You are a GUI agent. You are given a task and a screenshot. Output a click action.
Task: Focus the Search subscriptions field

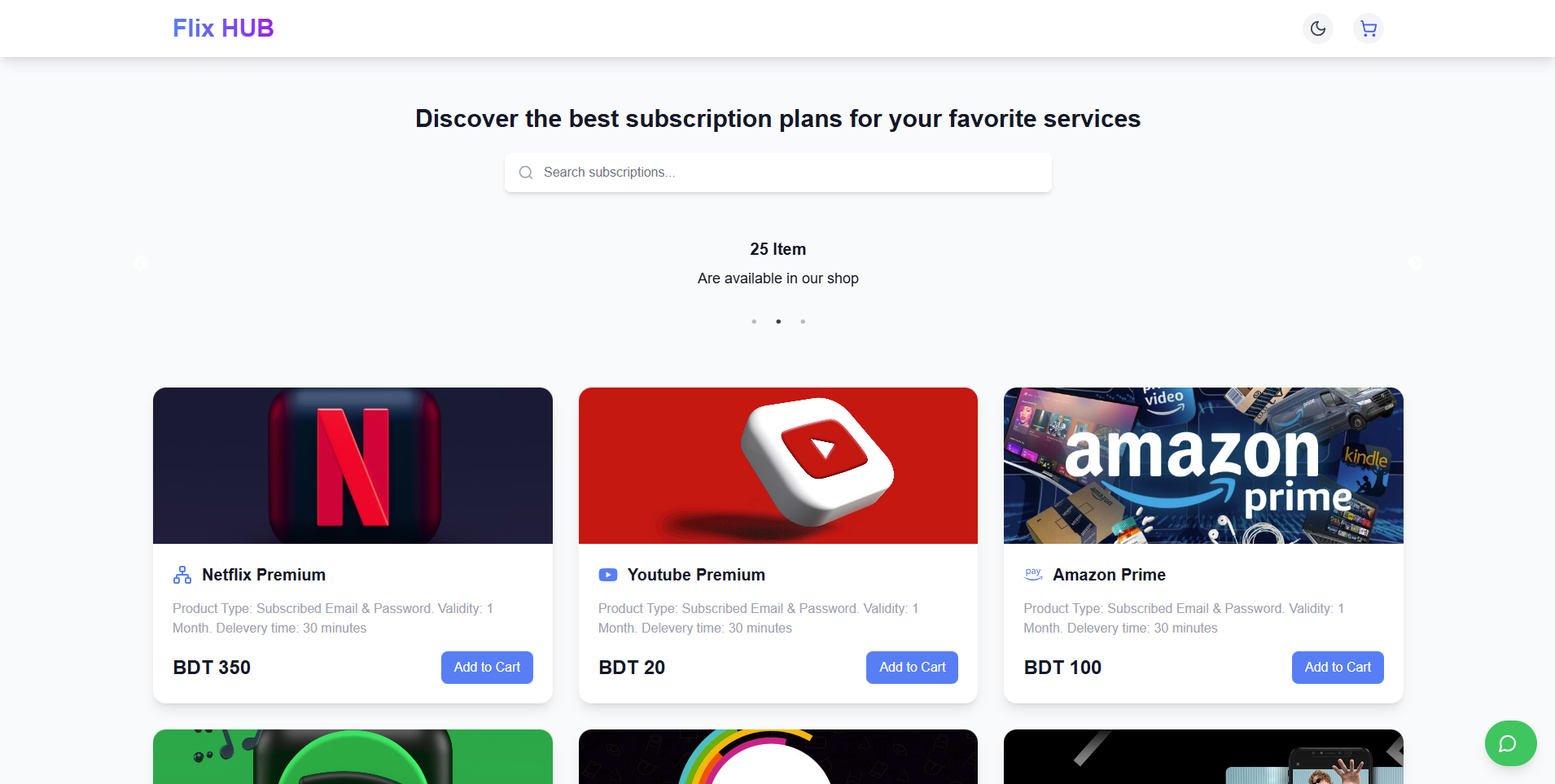tap(778, 173)
